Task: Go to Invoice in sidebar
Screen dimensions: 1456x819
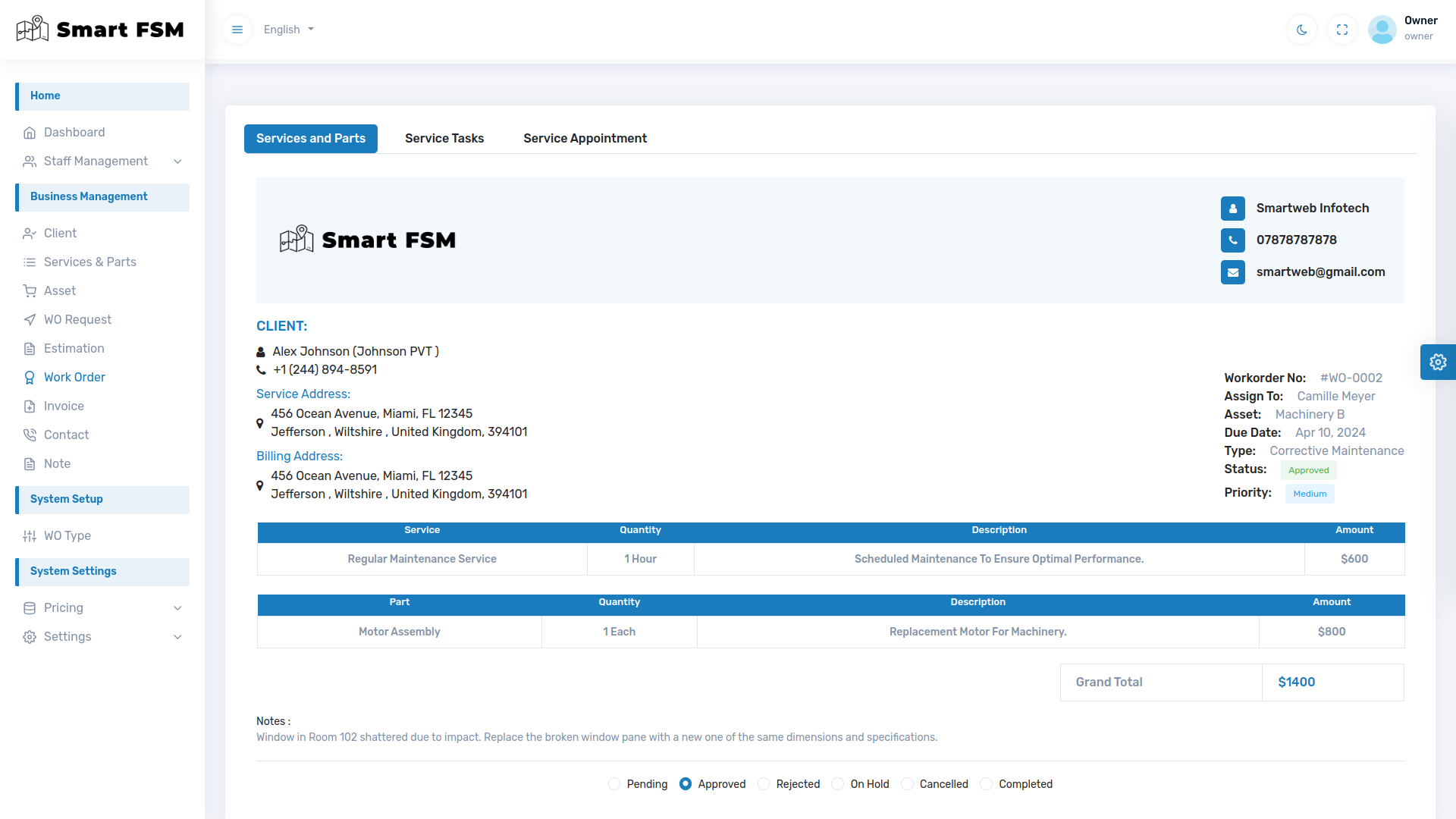Action: tap(64, 406)
